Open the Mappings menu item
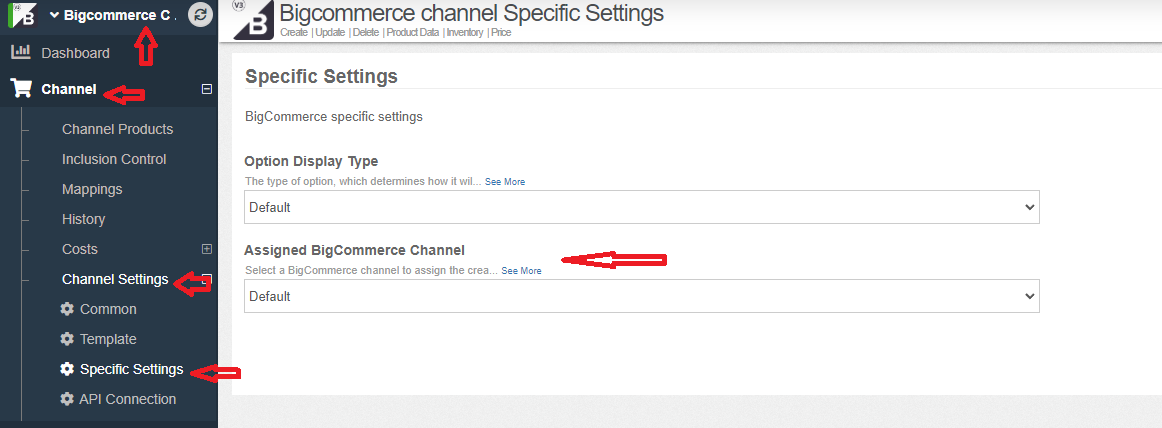This screenshot has height=428, width=1162. click(92, 189)
